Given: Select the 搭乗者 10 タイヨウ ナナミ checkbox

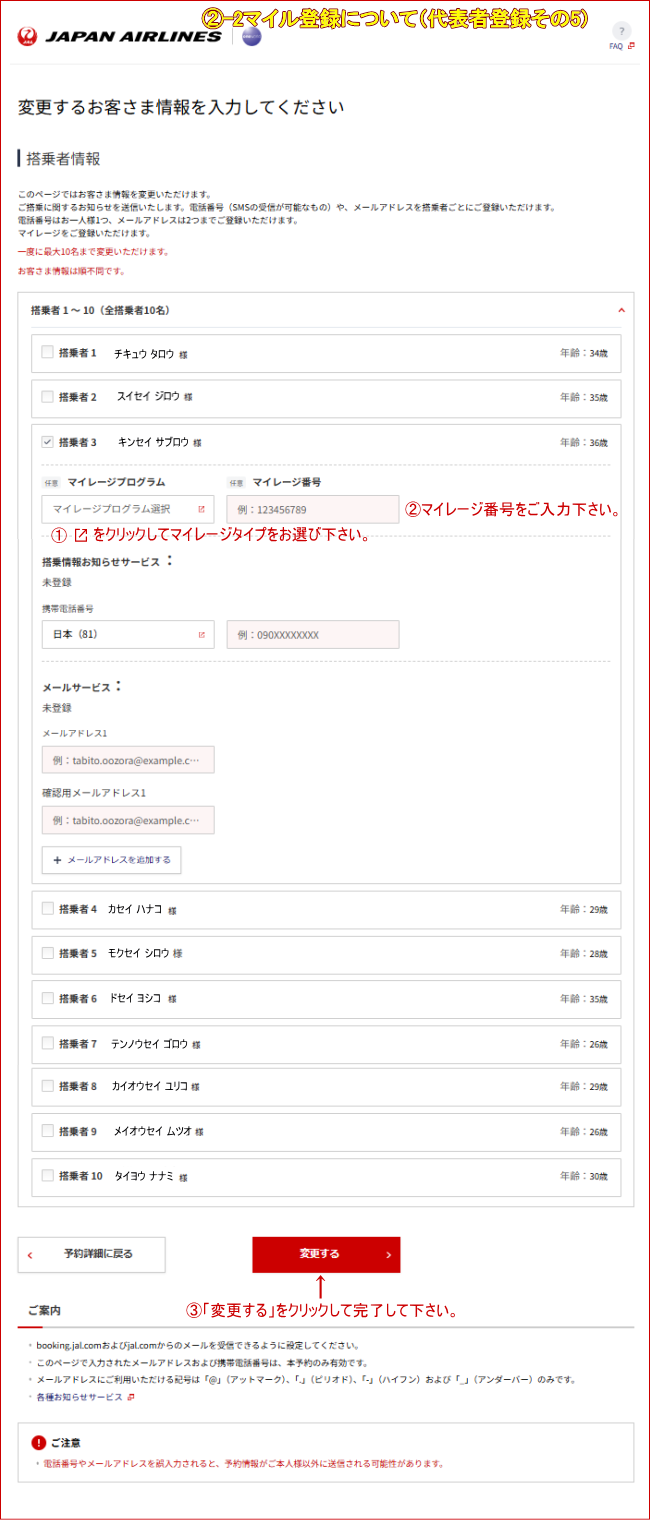Looking at the screenshot, I should point(47,1176).
